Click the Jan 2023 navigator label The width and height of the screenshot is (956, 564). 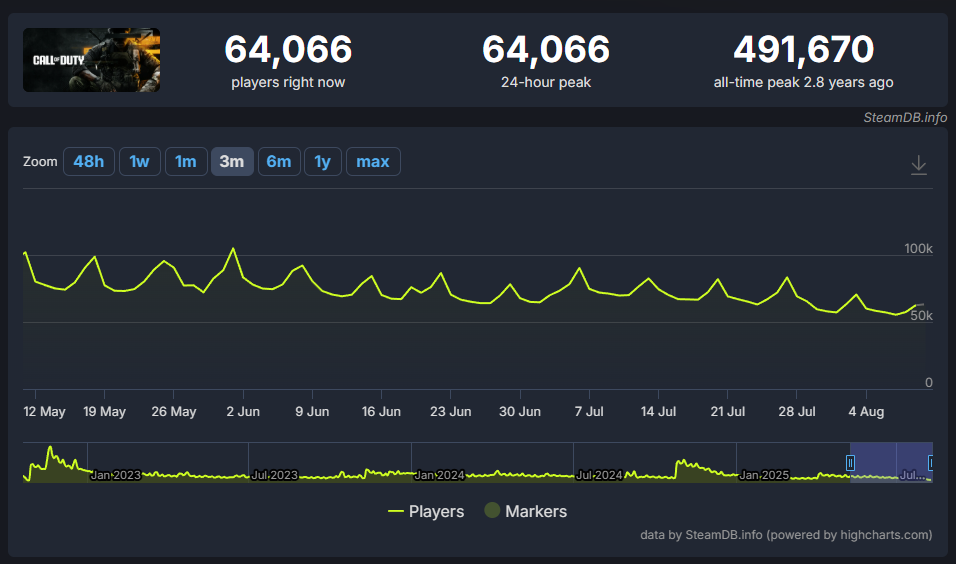115,475
